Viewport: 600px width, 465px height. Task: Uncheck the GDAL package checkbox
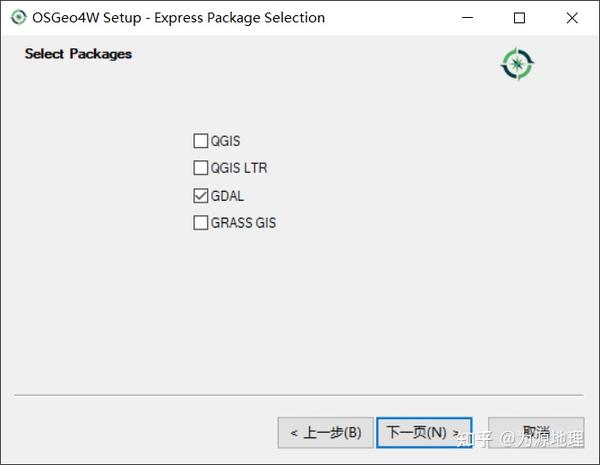tap(201, 196)
